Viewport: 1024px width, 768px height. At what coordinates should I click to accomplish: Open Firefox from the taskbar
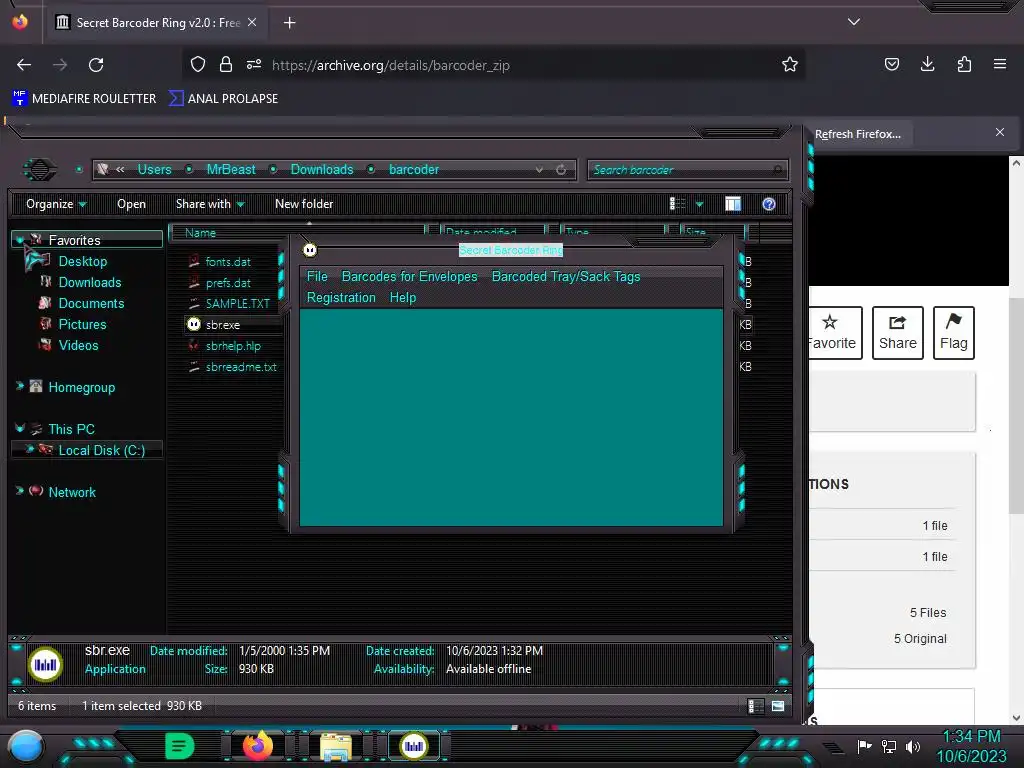tap(257, 746)
